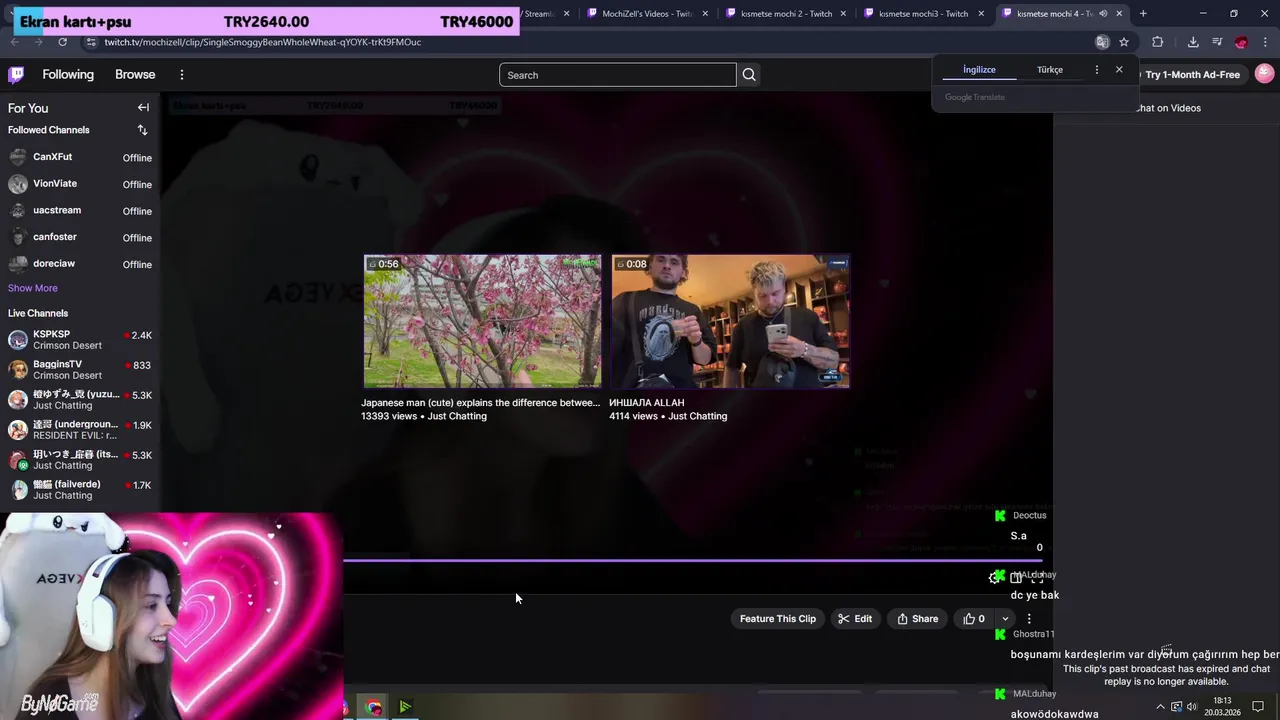Sort the Followed Channels list

click(142, 130)
